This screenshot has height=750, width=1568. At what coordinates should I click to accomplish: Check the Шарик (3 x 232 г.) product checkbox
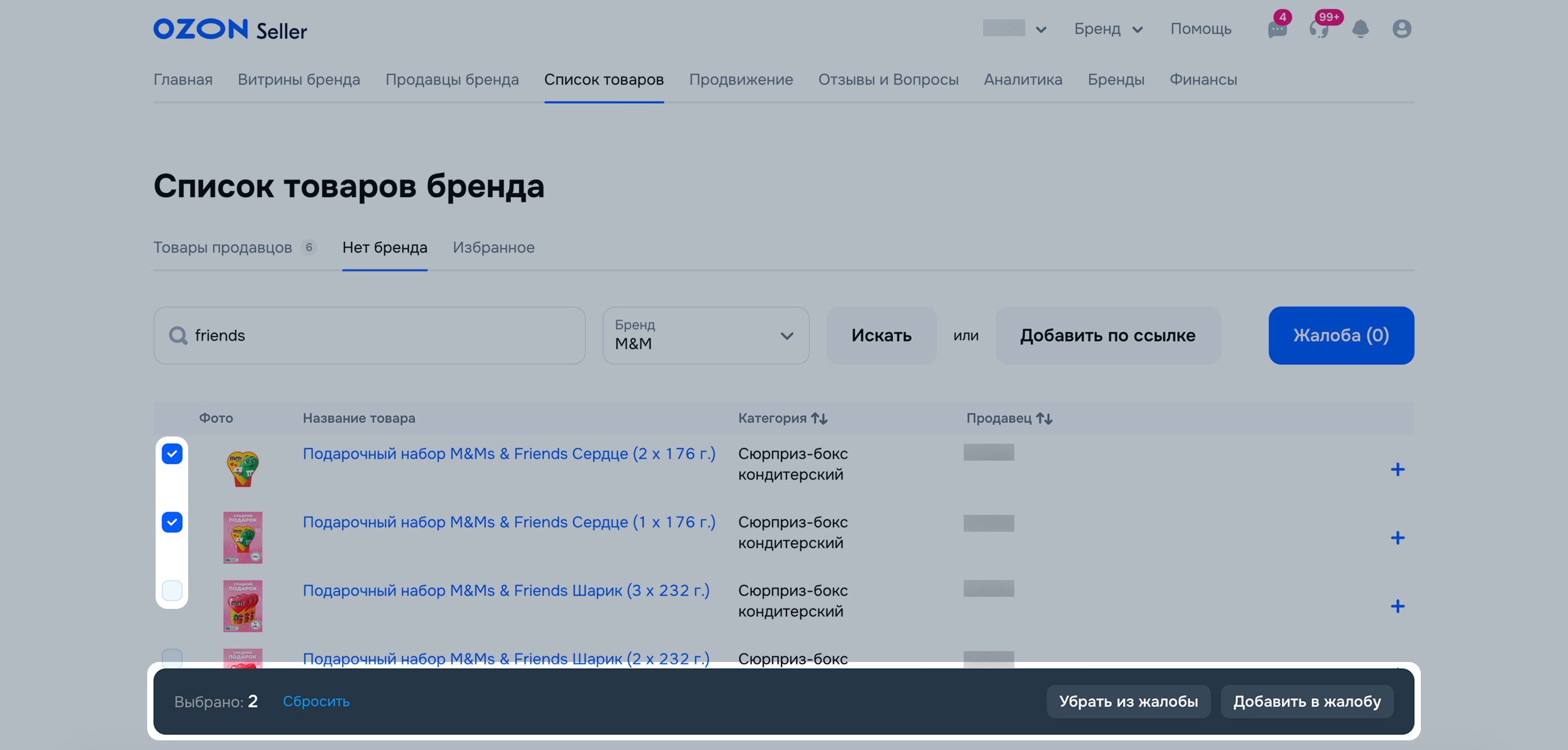point(172,591)
